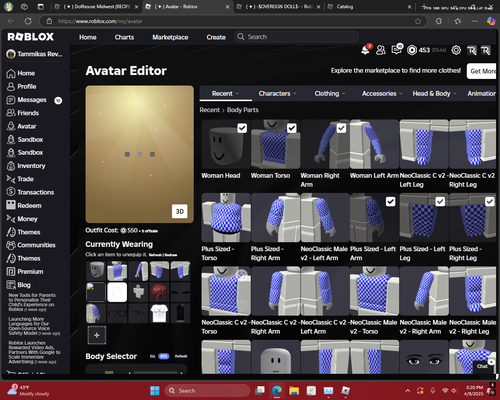This screenshot has height=400, width=500.
Task: Toggle the 3D avatar preview button
Action: click(x=180, y=211)
